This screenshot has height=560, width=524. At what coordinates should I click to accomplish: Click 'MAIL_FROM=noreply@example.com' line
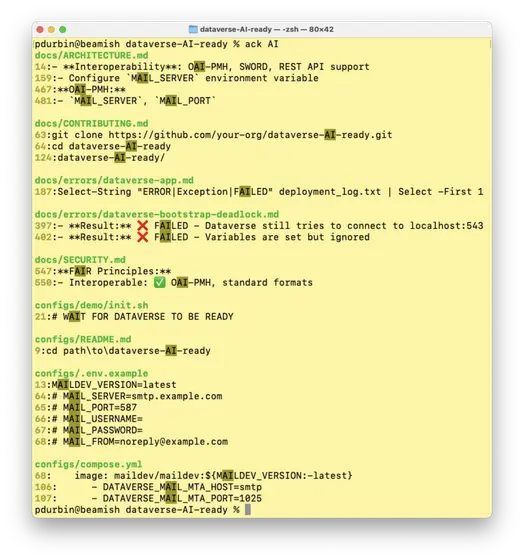131,442
